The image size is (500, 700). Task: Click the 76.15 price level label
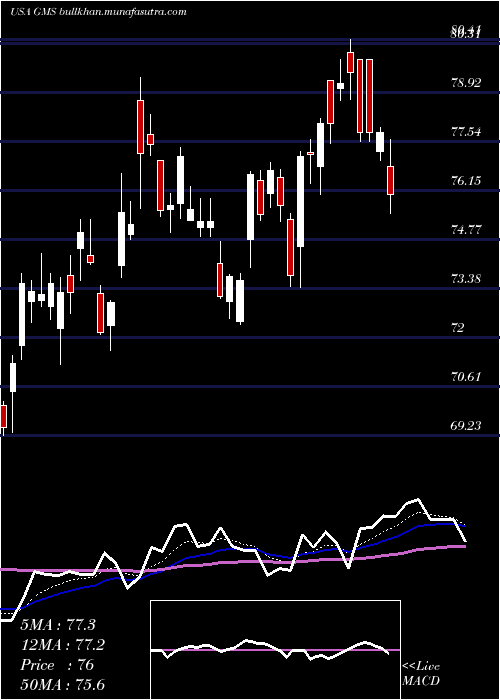pyautogui.click(x=467, y=181)
